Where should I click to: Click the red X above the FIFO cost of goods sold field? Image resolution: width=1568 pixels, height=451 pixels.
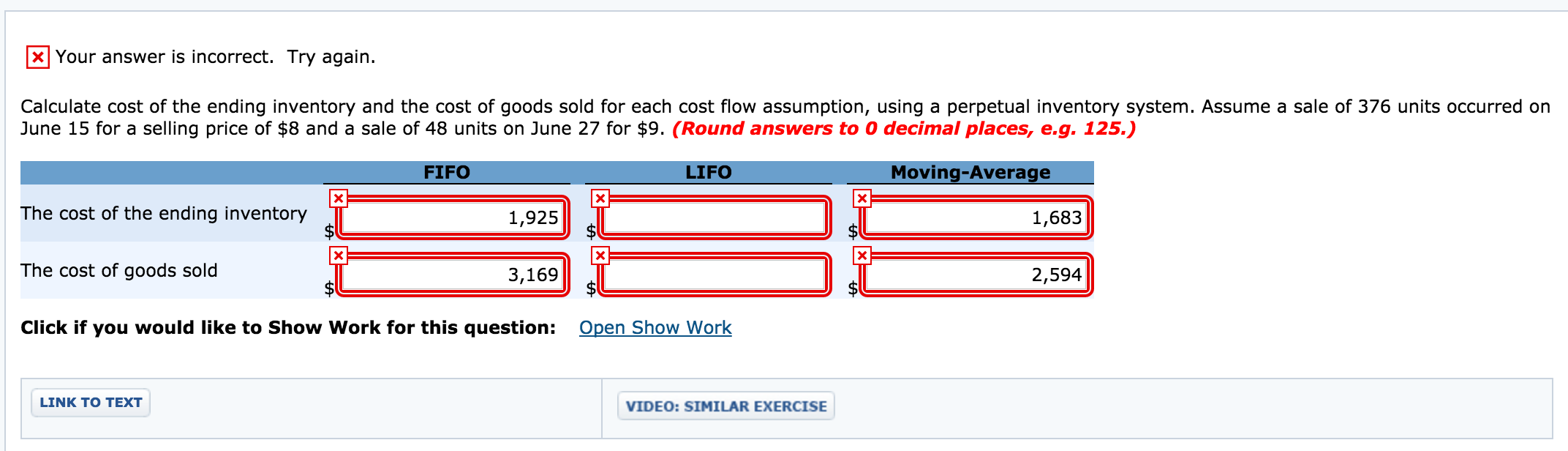(x=339, y=255)
